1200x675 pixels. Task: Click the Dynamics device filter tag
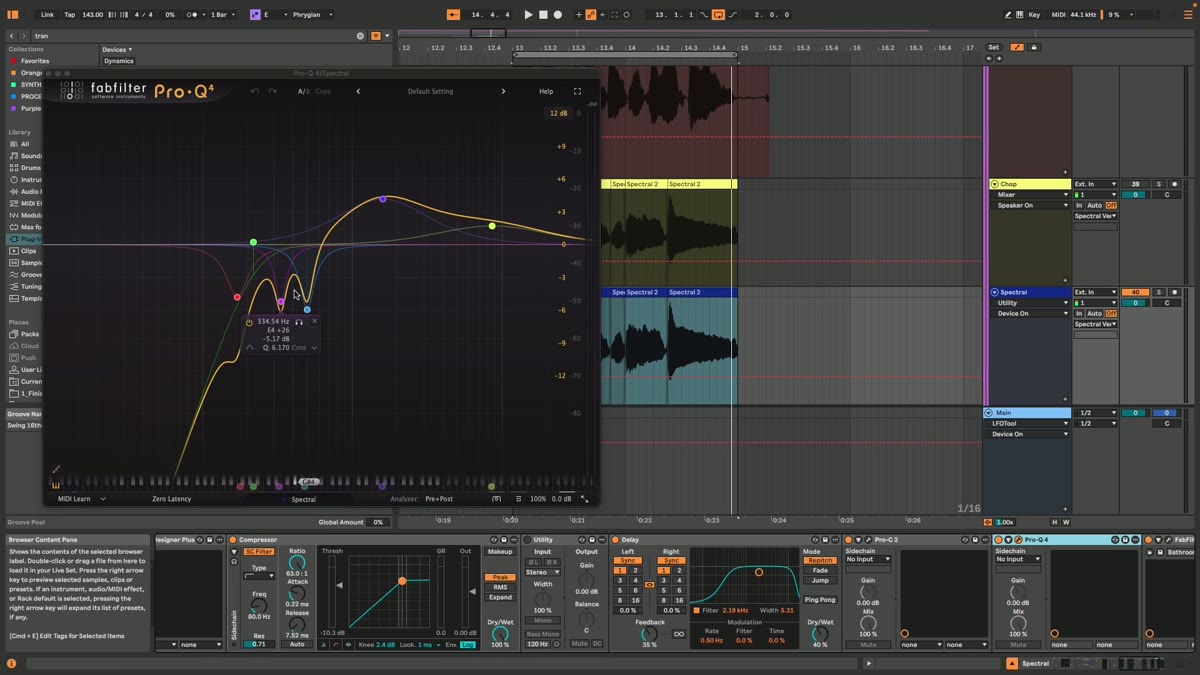(119, 61)
